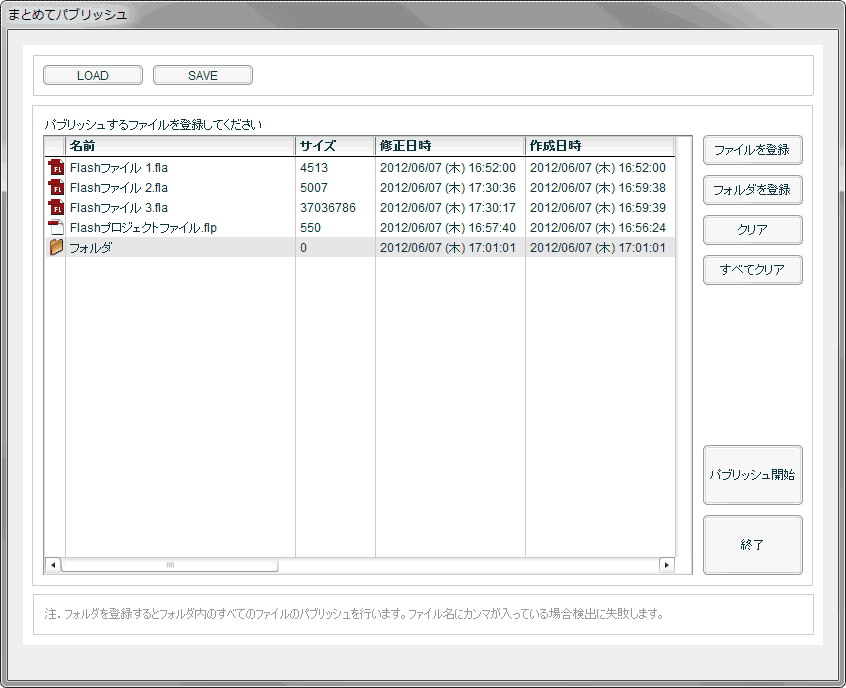The height and width of the screenshot is (688, 846).
Task: Sort list by サイズ column header
Action: 335,146
